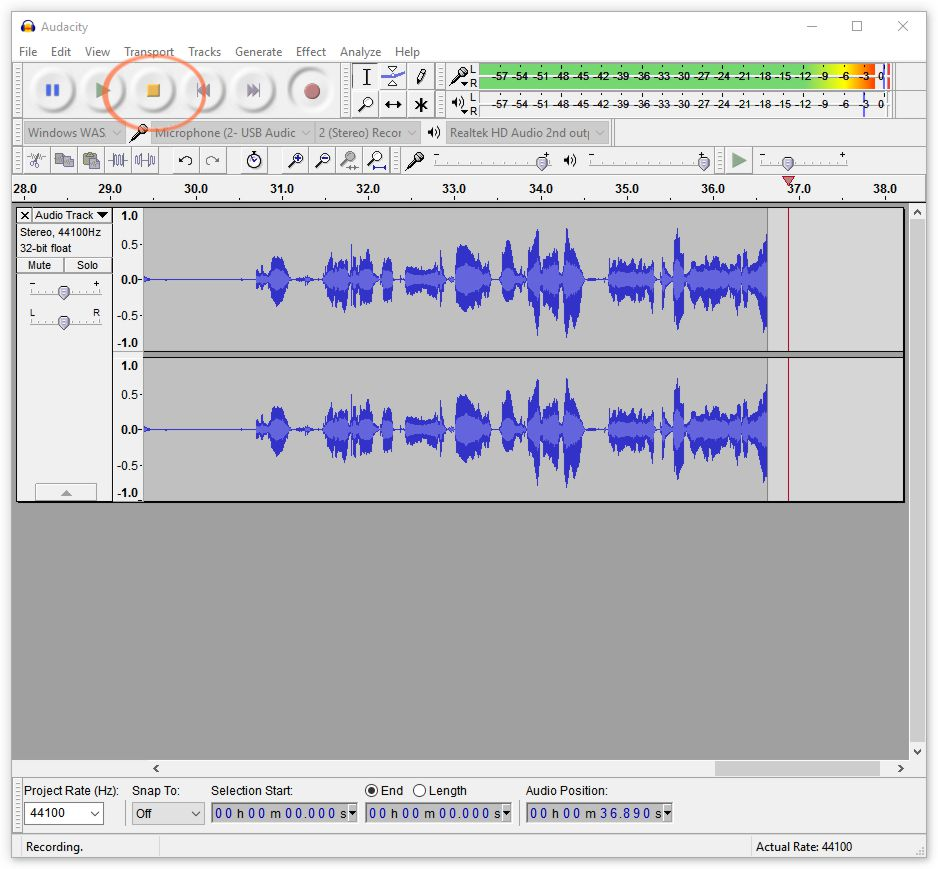Select the Multi-Tool asterisk mode
The width and height of the screenshot is (938, 869).
click(x=420, y=105)
